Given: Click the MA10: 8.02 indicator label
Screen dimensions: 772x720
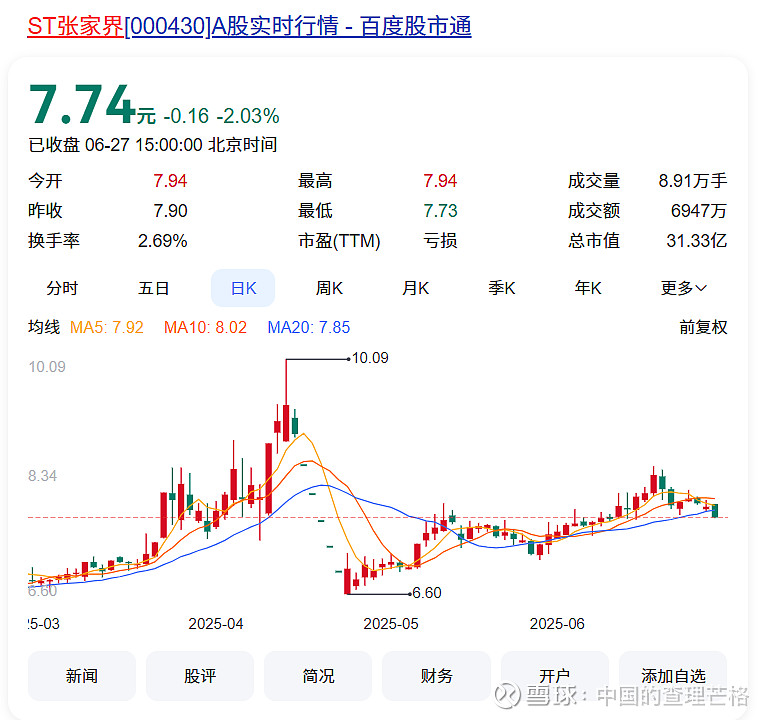Looking at the screenshot, I should coord(205,327).
